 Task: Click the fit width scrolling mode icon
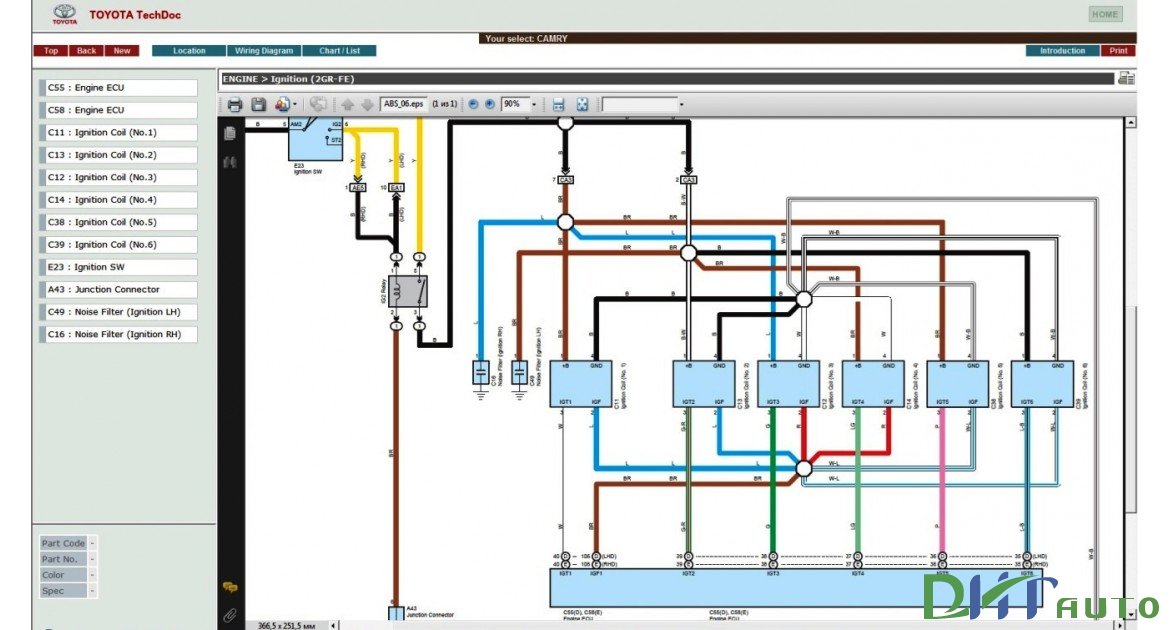click(x=558, y=105)
